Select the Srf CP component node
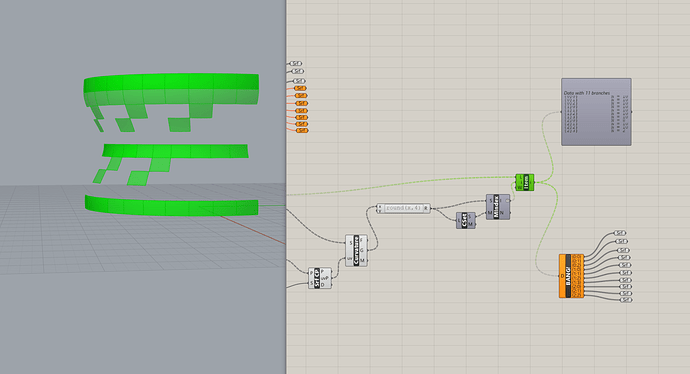This screenshot has width=690, height=374. pyautogui.click(x=320, y=278)
